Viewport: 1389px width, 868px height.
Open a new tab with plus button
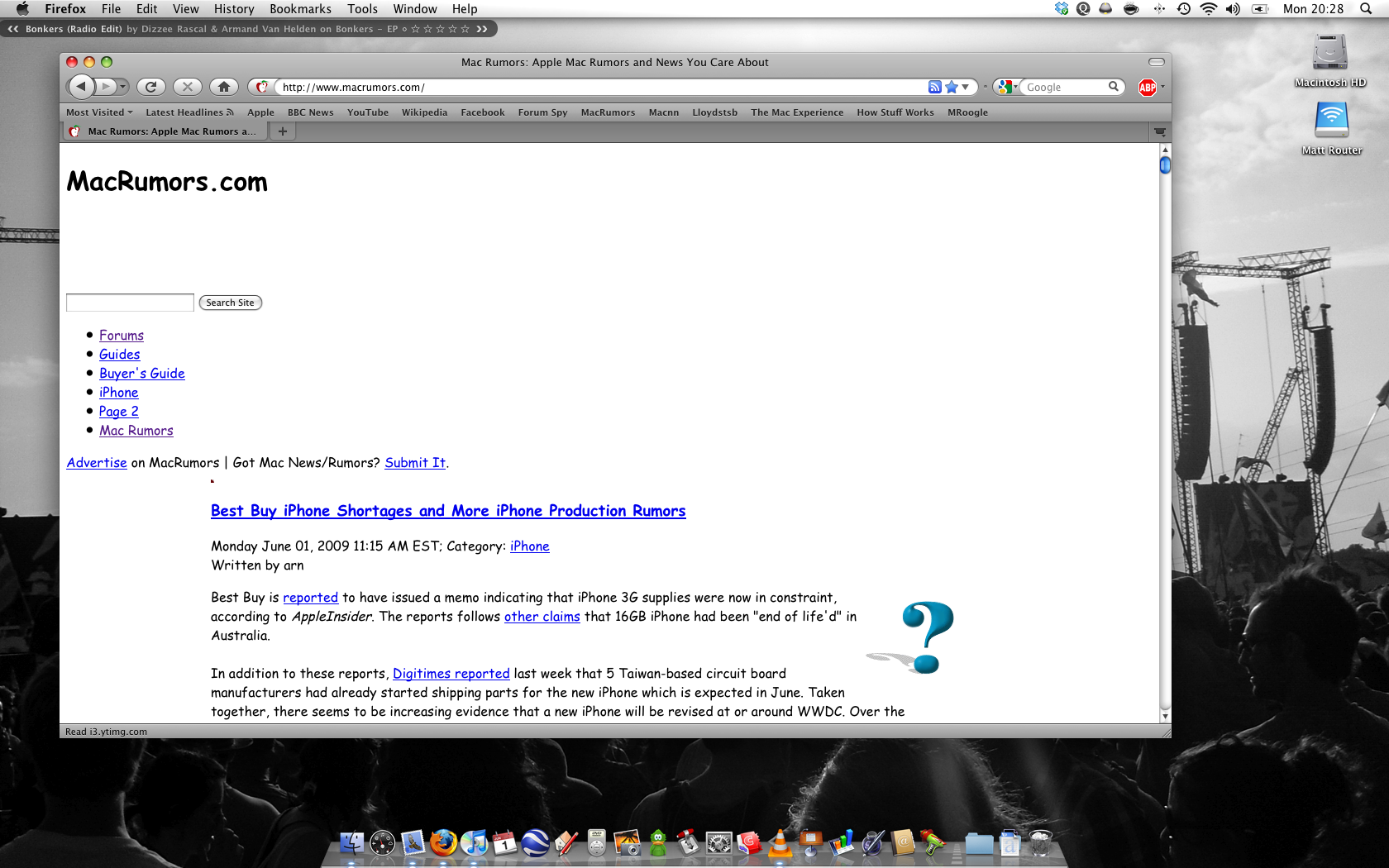tap(283, 131)
